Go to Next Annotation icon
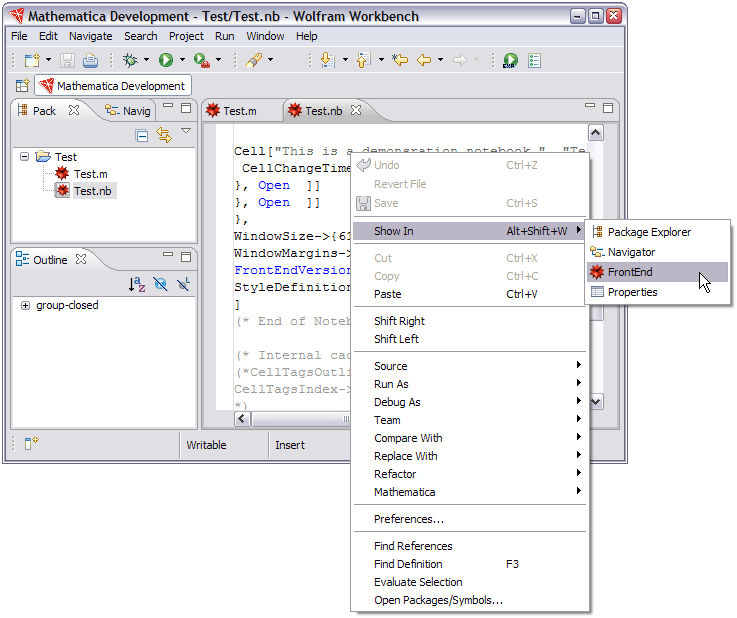The height and width of the screenshot is (618, 737). pos(328,60)
